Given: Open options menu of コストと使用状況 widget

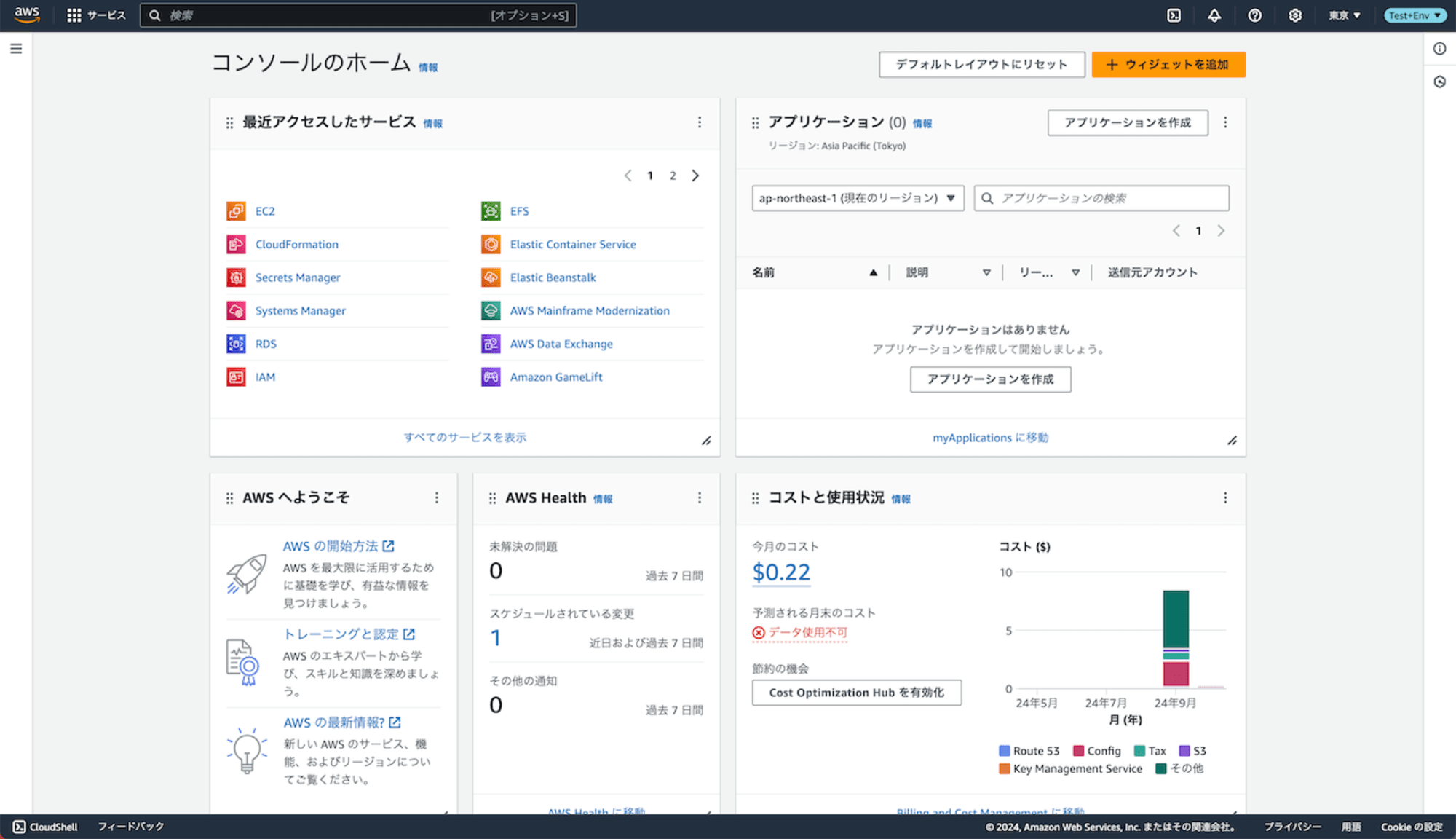Looking at the screenshot, I should pos(1225,497).
